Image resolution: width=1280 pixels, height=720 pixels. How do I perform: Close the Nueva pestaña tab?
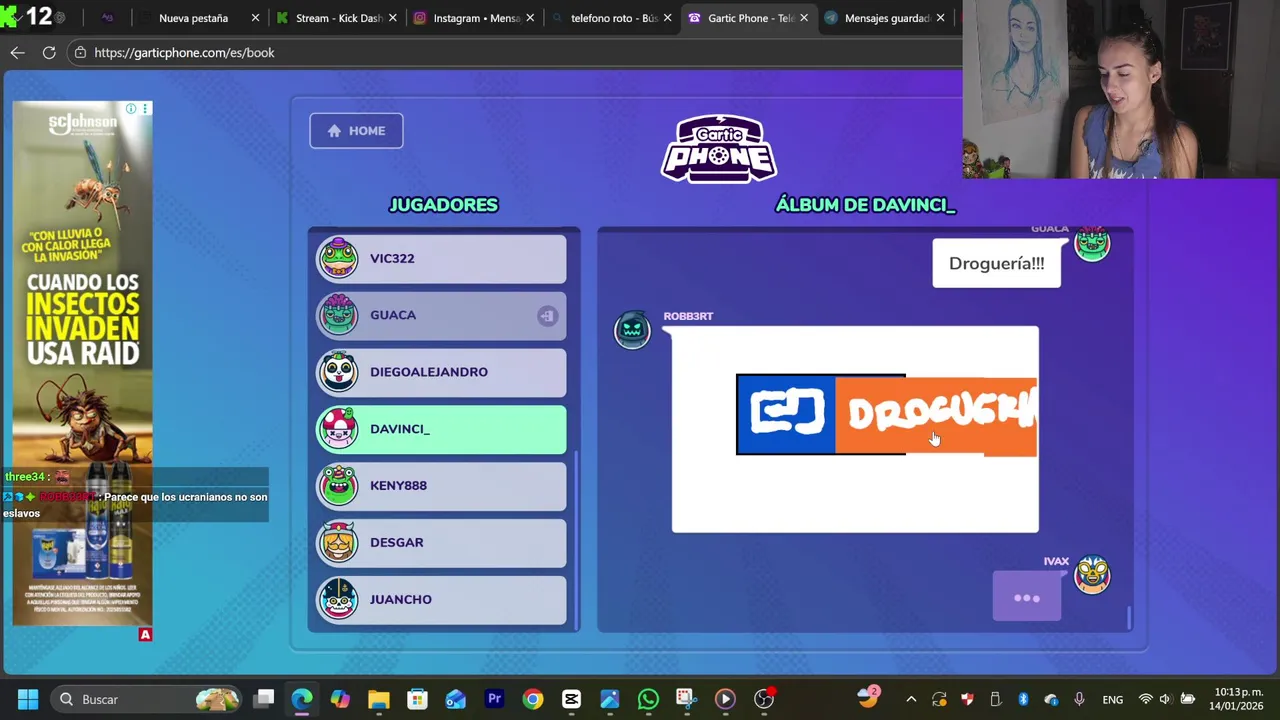255,18
